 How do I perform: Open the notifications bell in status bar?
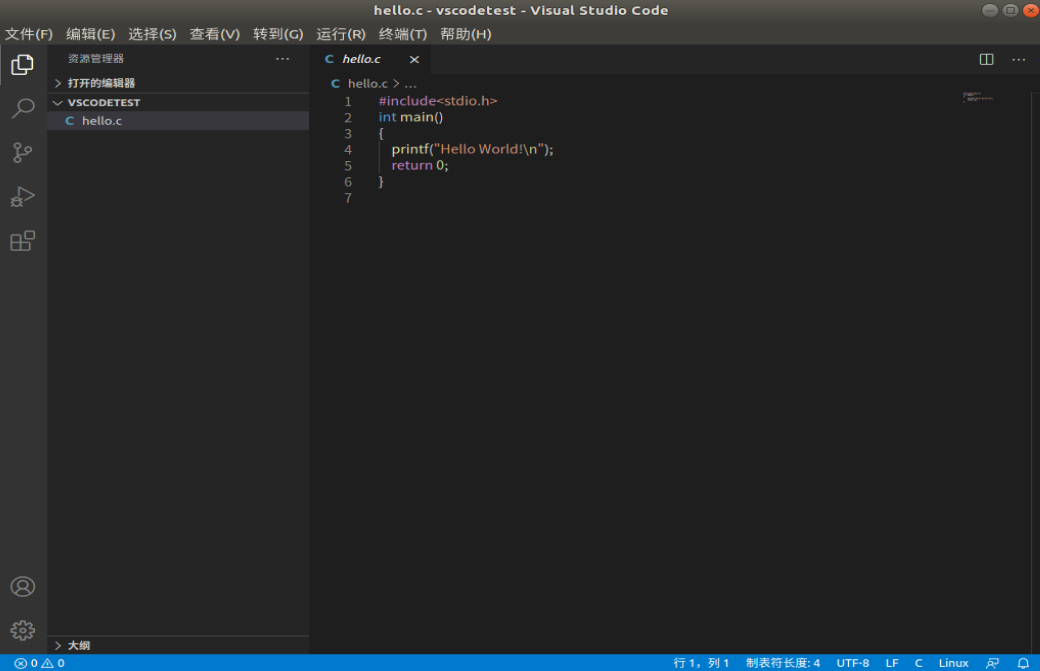pyautogui.click(x=1023, y=663)
